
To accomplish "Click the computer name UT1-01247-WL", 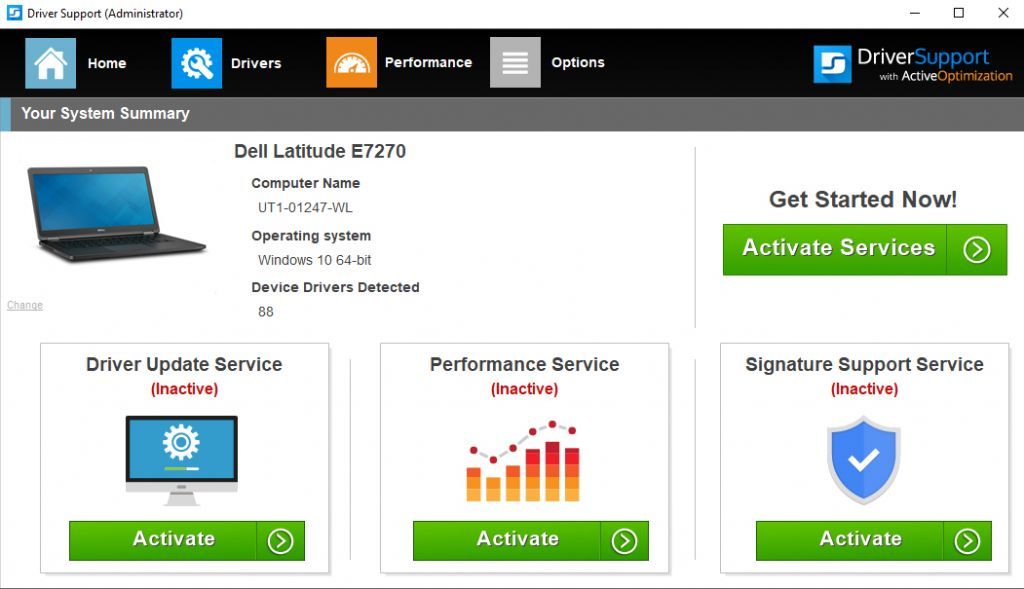I will (305, 208).
